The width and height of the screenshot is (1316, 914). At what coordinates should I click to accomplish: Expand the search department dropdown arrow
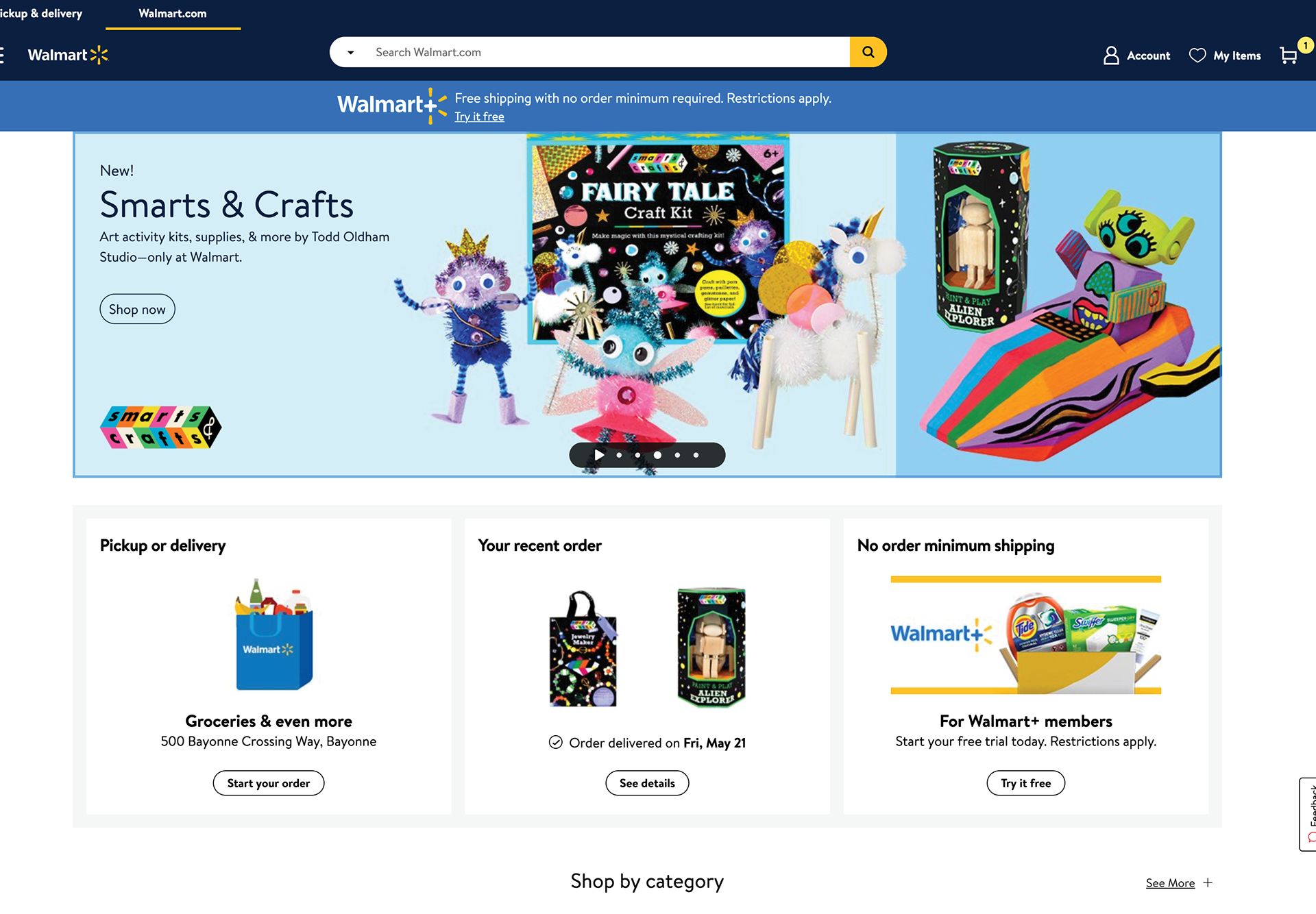pos(350,52)
